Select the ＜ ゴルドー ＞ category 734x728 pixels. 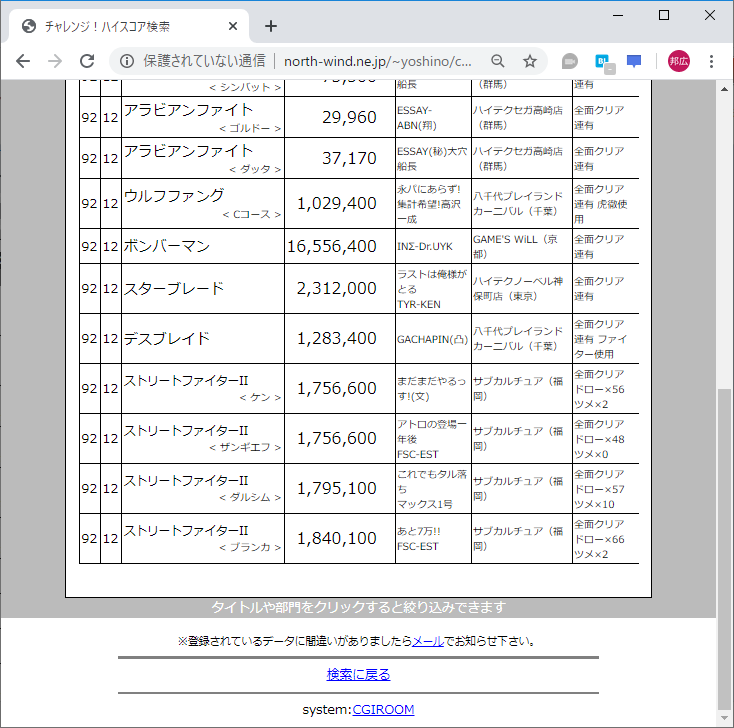250,128
